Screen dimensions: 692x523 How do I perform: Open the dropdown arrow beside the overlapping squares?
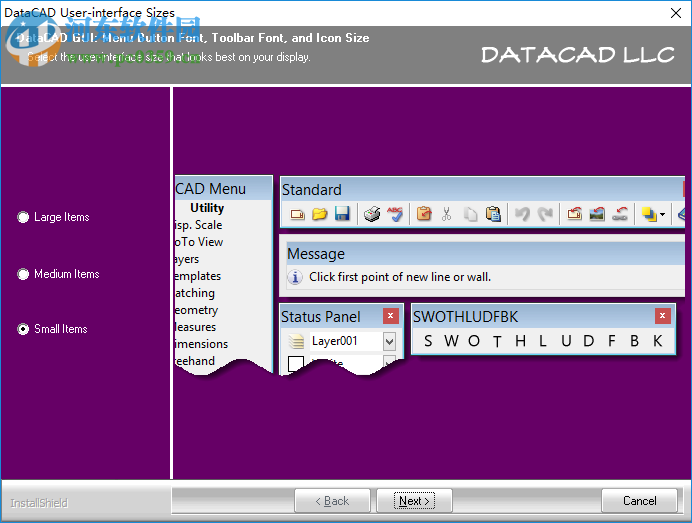tap(662, 215)
